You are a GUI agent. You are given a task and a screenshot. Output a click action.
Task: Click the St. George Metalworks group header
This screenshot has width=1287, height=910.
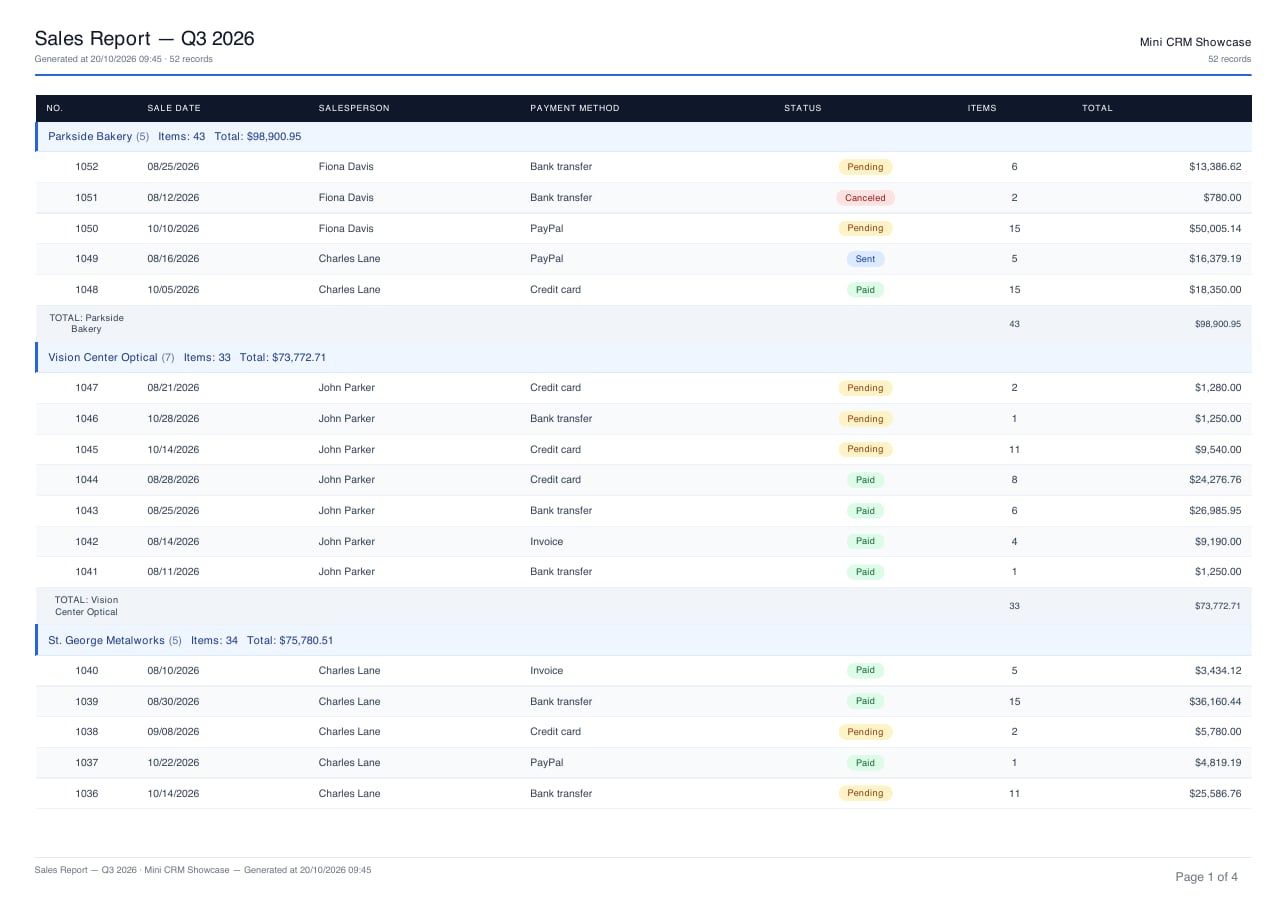click(643, 640)
